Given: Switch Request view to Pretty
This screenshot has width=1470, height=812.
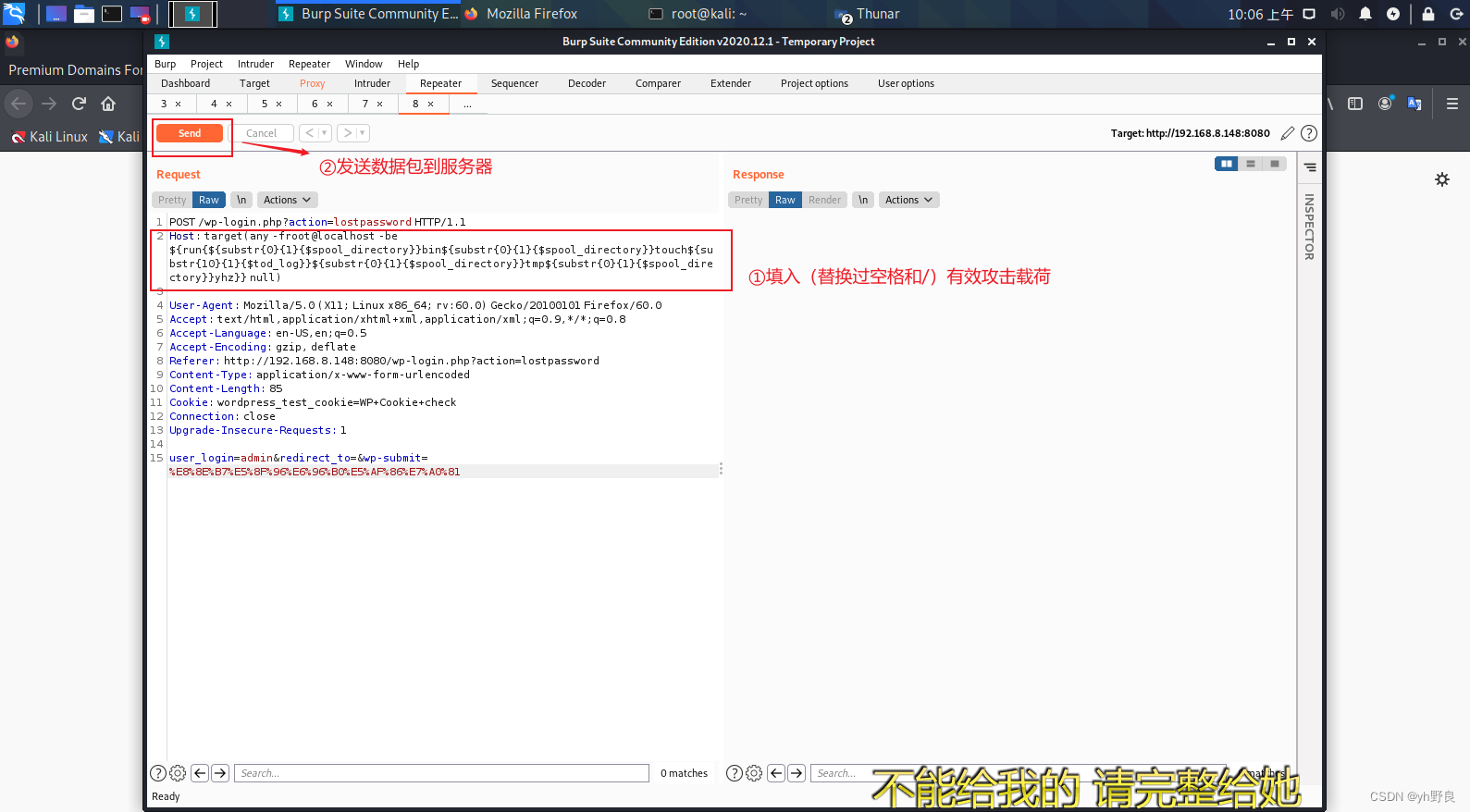Looking at the screenshot, I should (172, 200).
